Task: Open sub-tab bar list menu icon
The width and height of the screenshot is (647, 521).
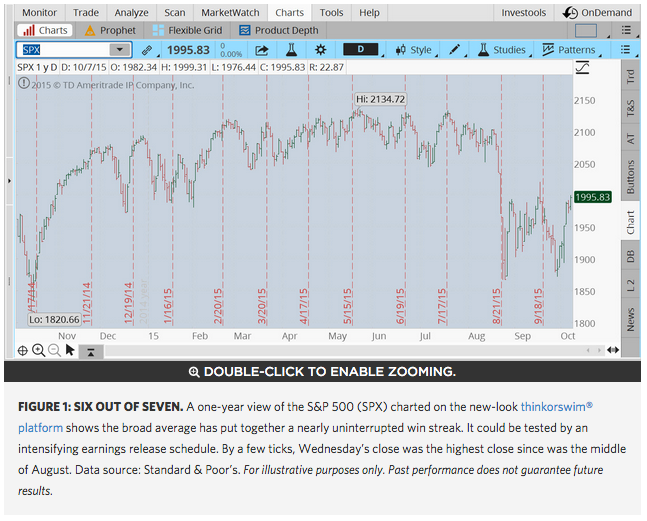Action: 626,30
